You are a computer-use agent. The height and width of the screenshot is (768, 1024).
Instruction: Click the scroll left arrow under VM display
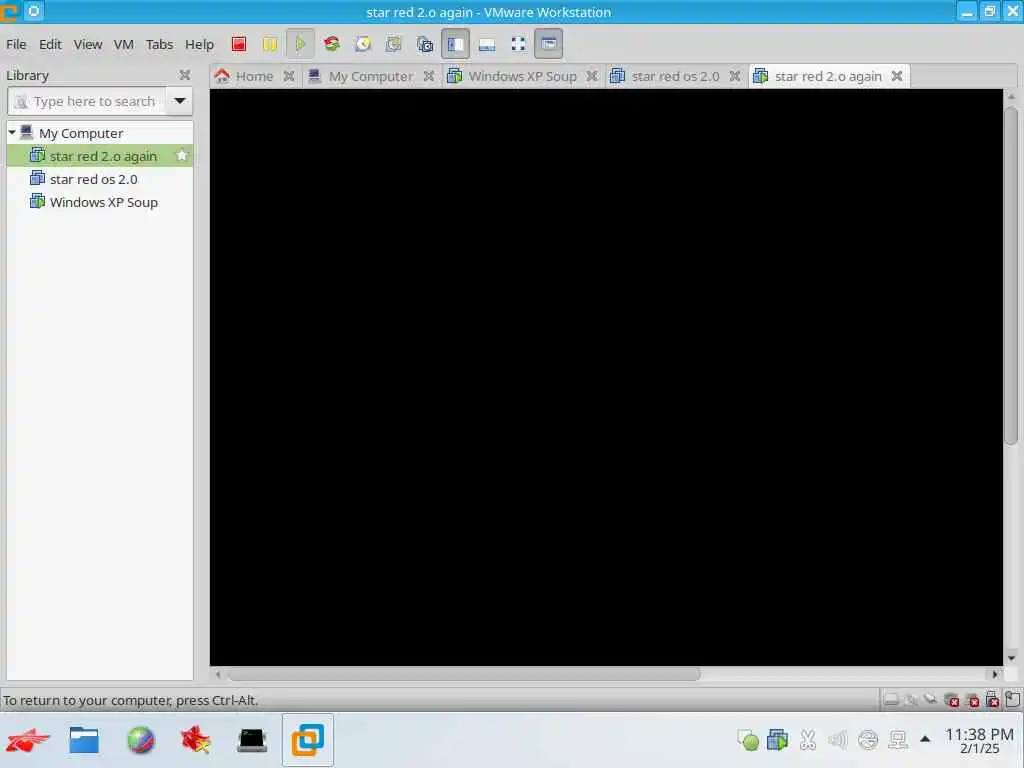click(218, 674)
